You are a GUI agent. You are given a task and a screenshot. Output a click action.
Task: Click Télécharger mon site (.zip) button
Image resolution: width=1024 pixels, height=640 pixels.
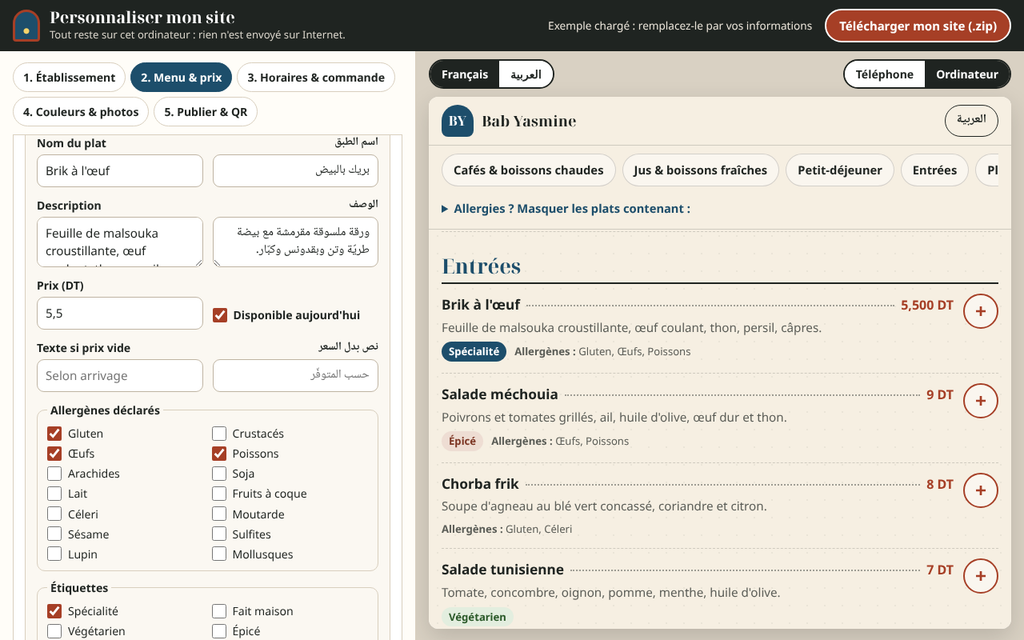click(918, 26)
